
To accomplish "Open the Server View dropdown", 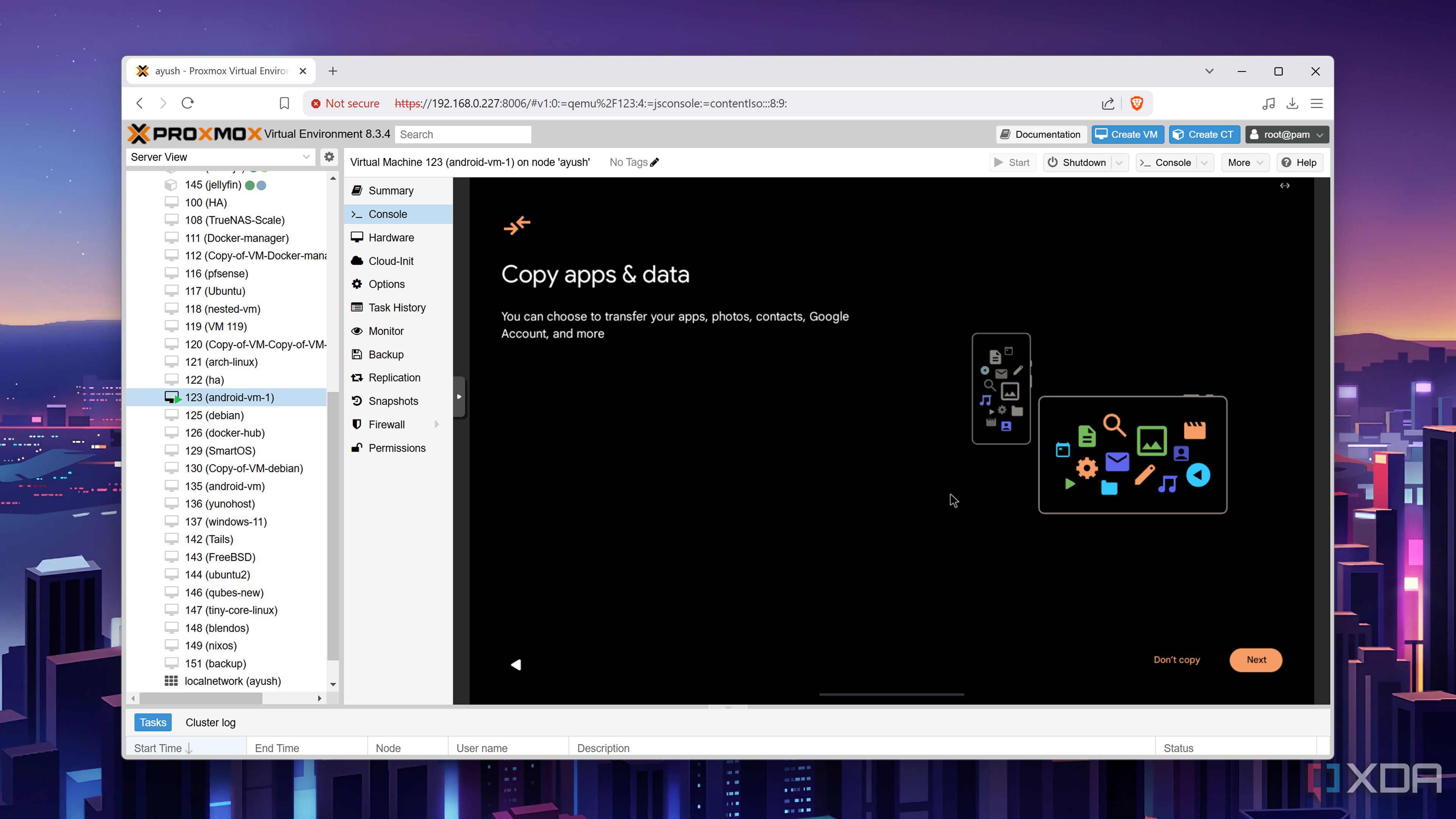I will (220, 157).
